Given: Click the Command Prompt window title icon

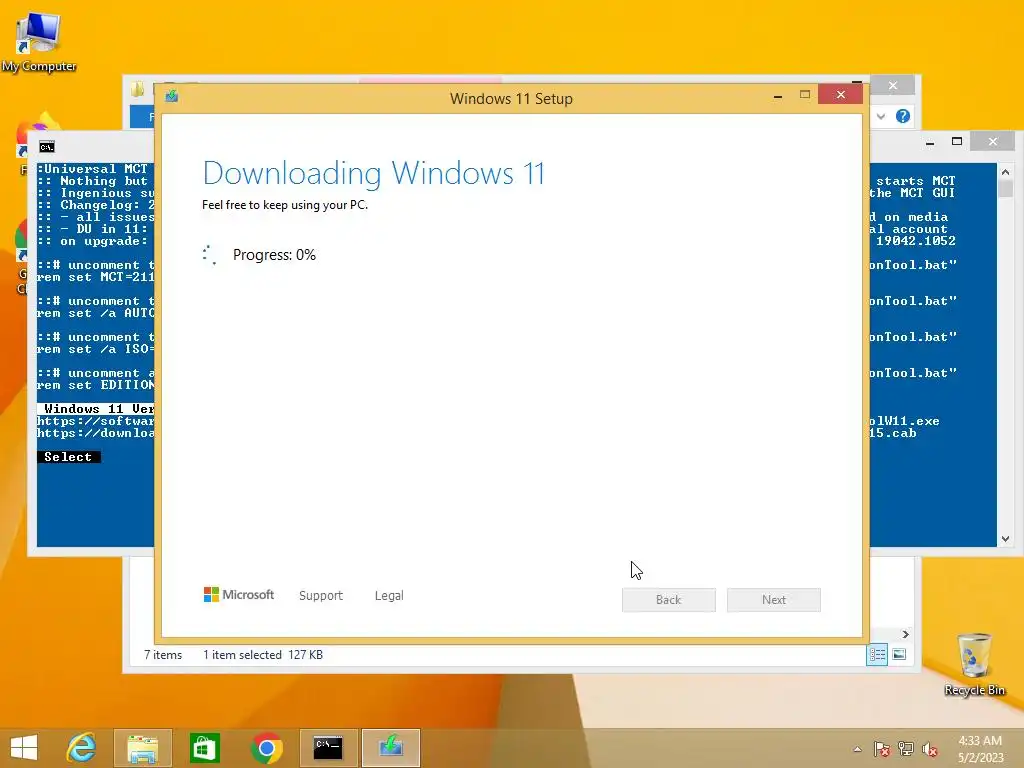Looking at the screenshot, I should pyautogui.click(x=47, y=147).
